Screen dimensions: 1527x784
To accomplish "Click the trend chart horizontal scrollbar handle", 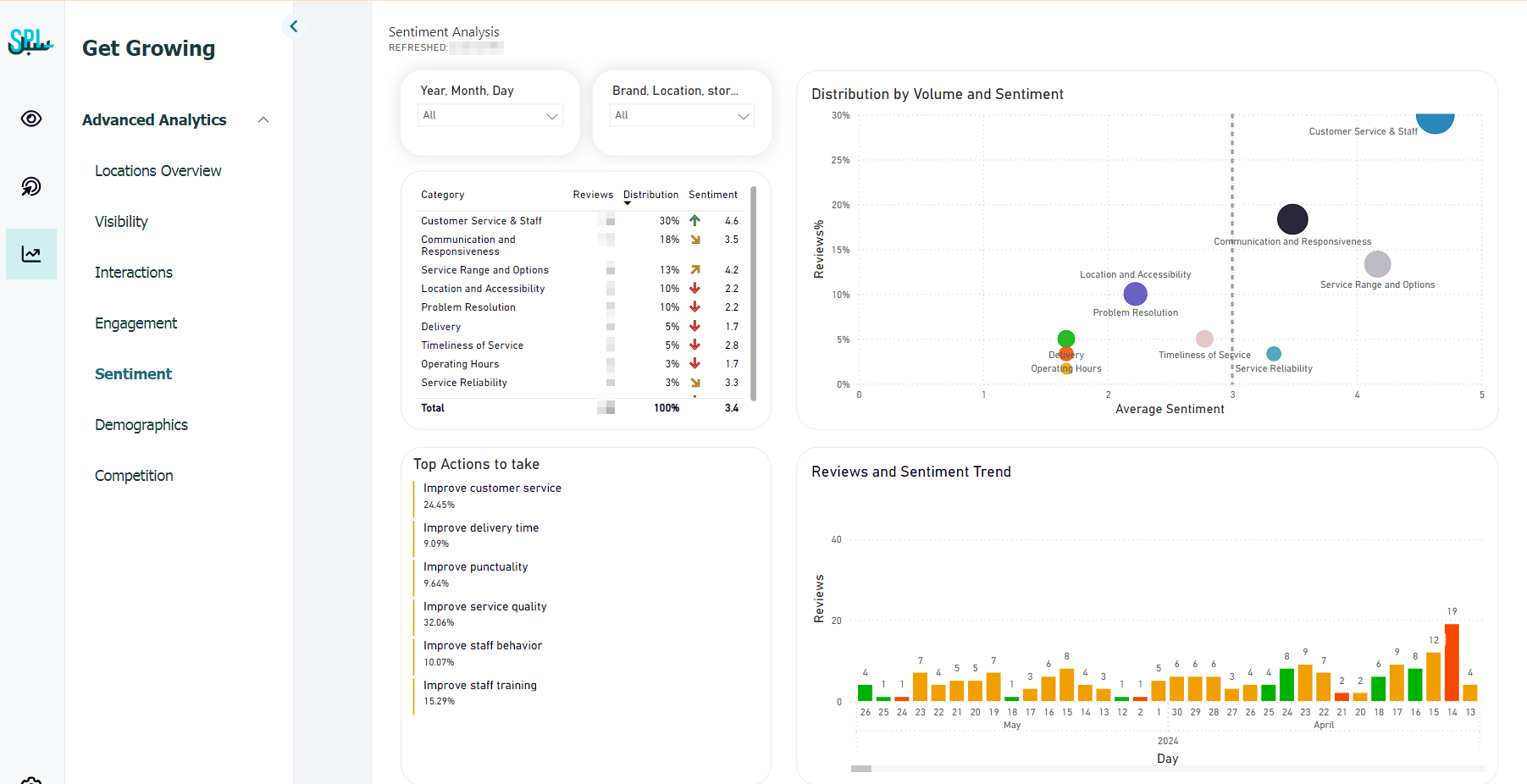I will pyautogui.click(x=860, y=769).
